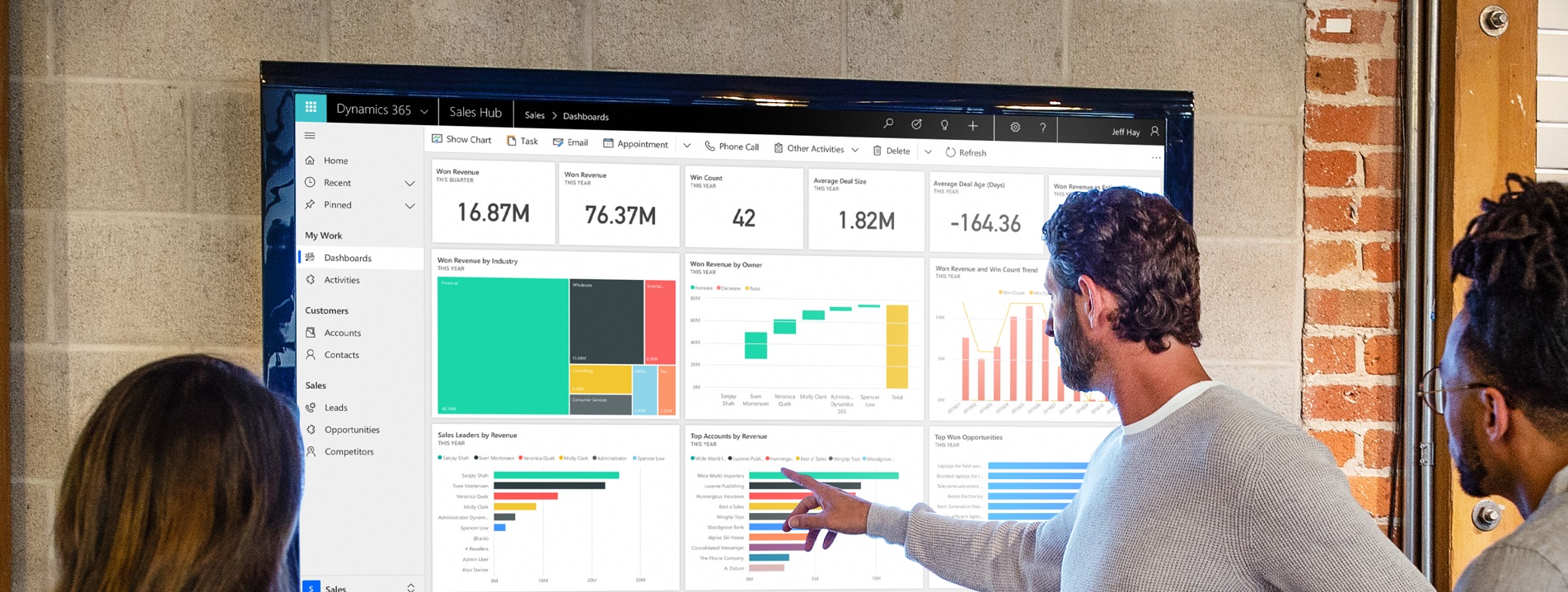The height and width of the screenshot is (592, 1568).
Task: Expand chevron beside Other Activities
Action: (855, 150)
